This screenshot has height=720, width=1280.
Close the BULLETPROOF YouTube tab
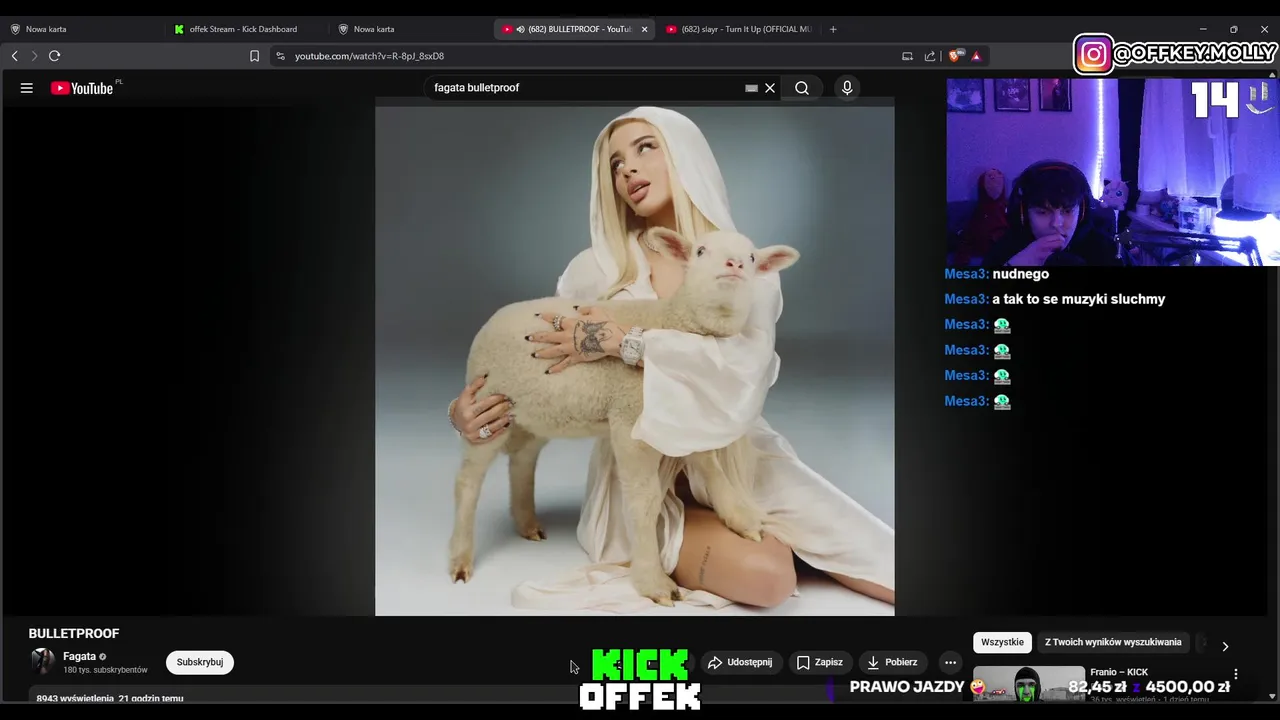(x=644, y=29)
